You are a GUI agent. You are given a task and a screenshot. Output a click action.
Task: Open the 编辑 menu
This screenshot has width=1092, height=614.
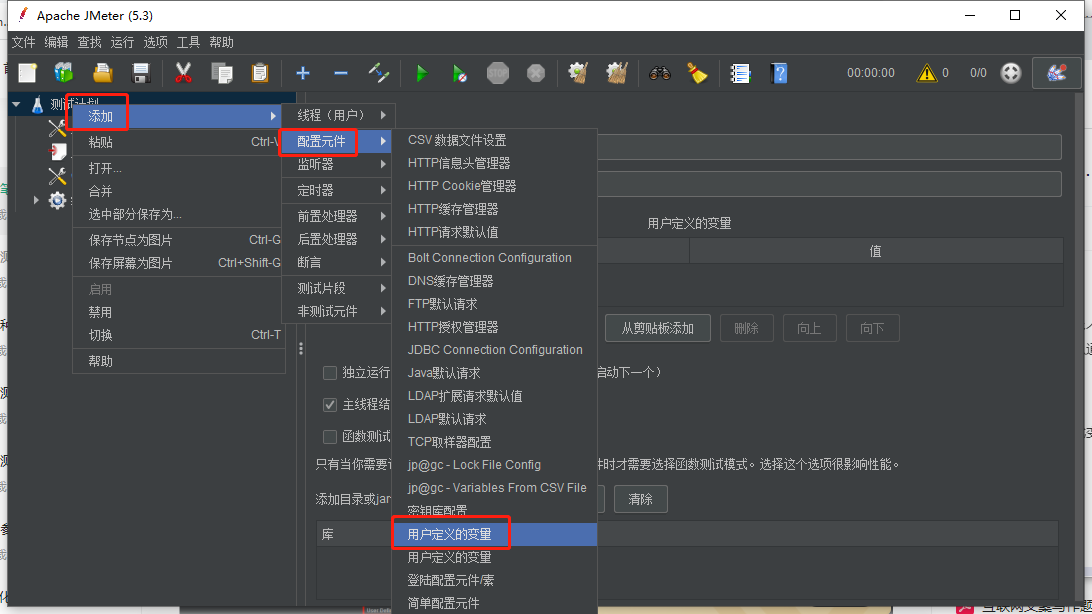click(x=56, y=42)
